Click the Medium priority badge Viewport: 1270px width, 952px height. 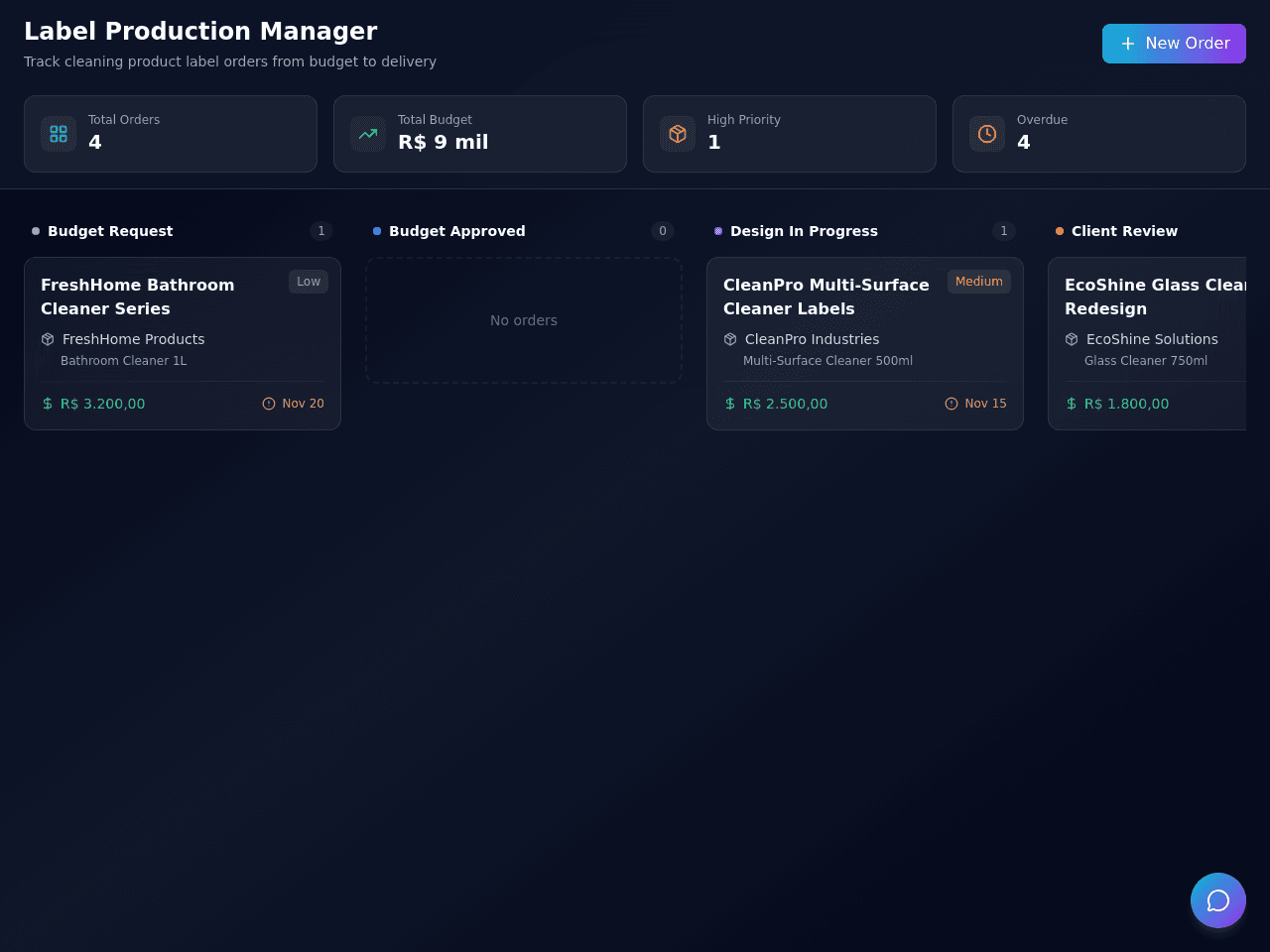pos(979,282)
